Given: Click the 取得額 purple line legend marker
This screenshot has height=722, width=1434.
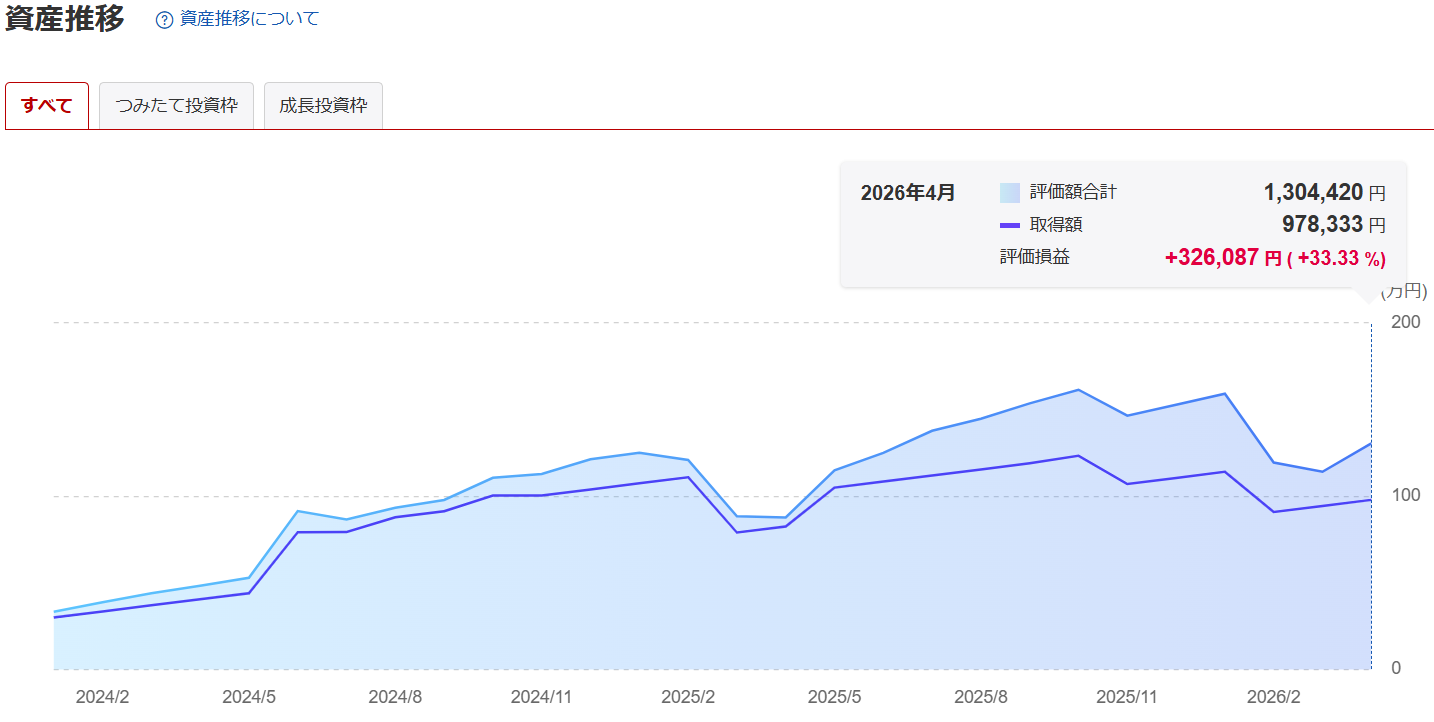Looking at the screenshot, I should click(x=1010, y=225).
